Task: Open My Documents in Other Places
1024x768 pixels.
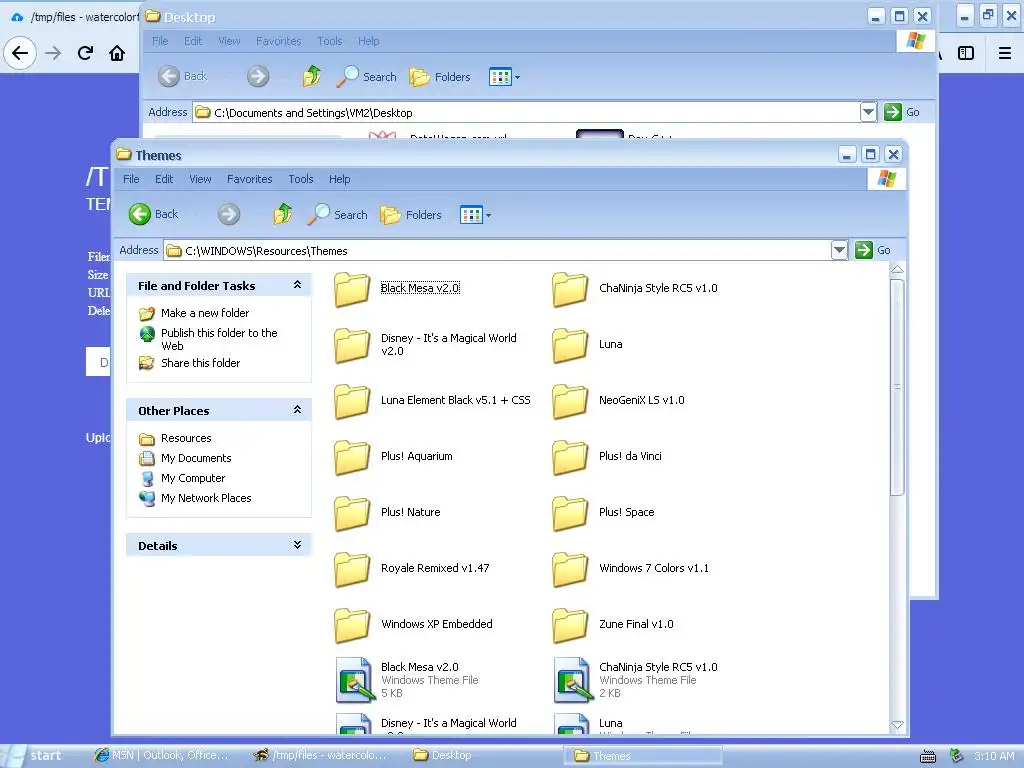Action: [196, 458]
